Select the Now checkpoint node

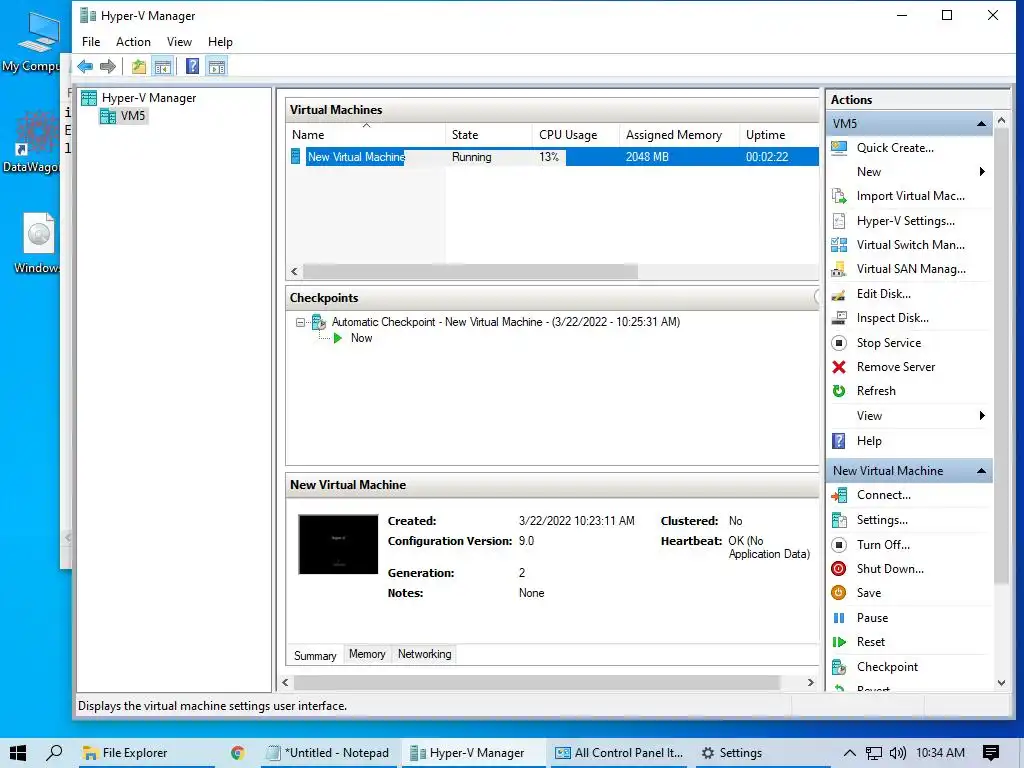coord(361,338)
